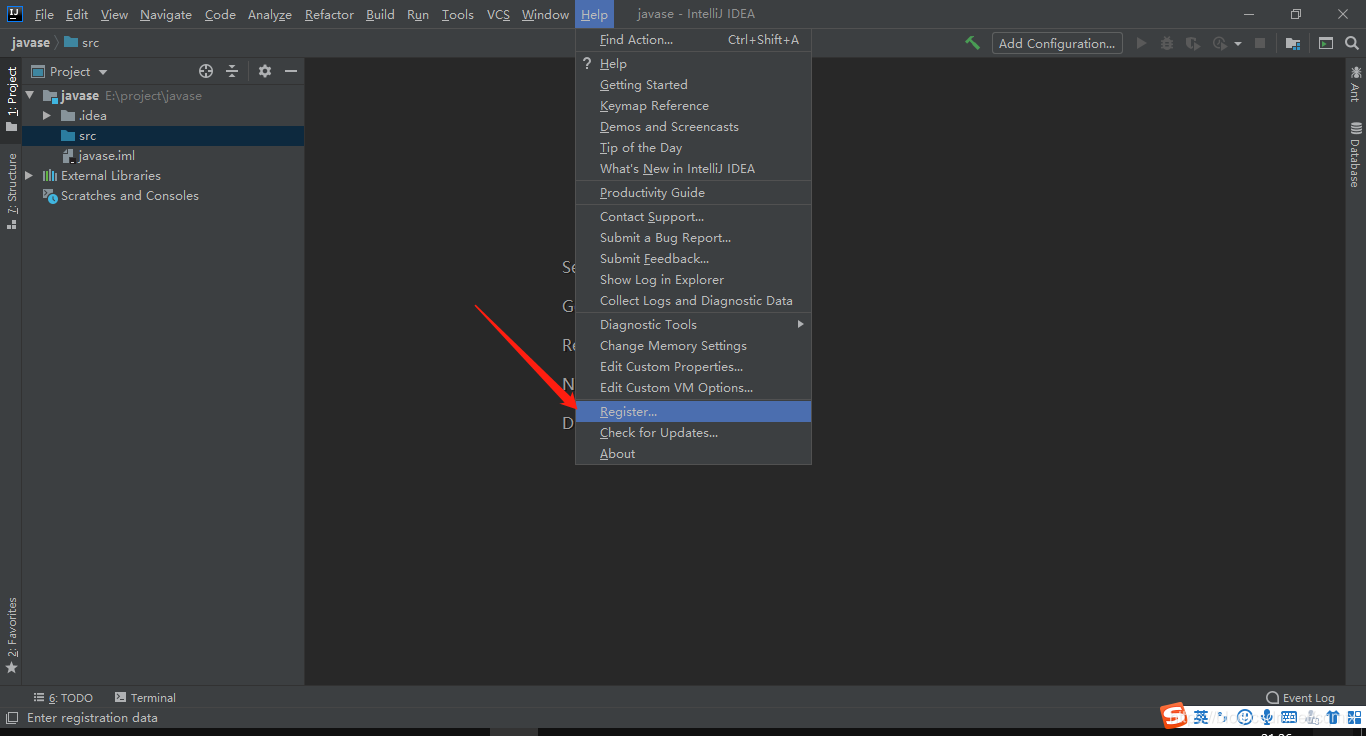This screenshot has width=1366, height=736.
Task: Open Project panel settings gear
Action: [x=265, y=71]
